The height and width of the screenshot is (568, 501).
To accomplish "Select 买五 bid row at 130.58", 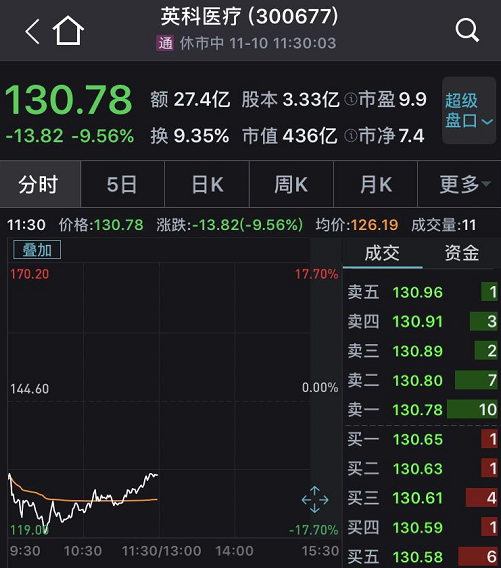I will coord(422,556).
